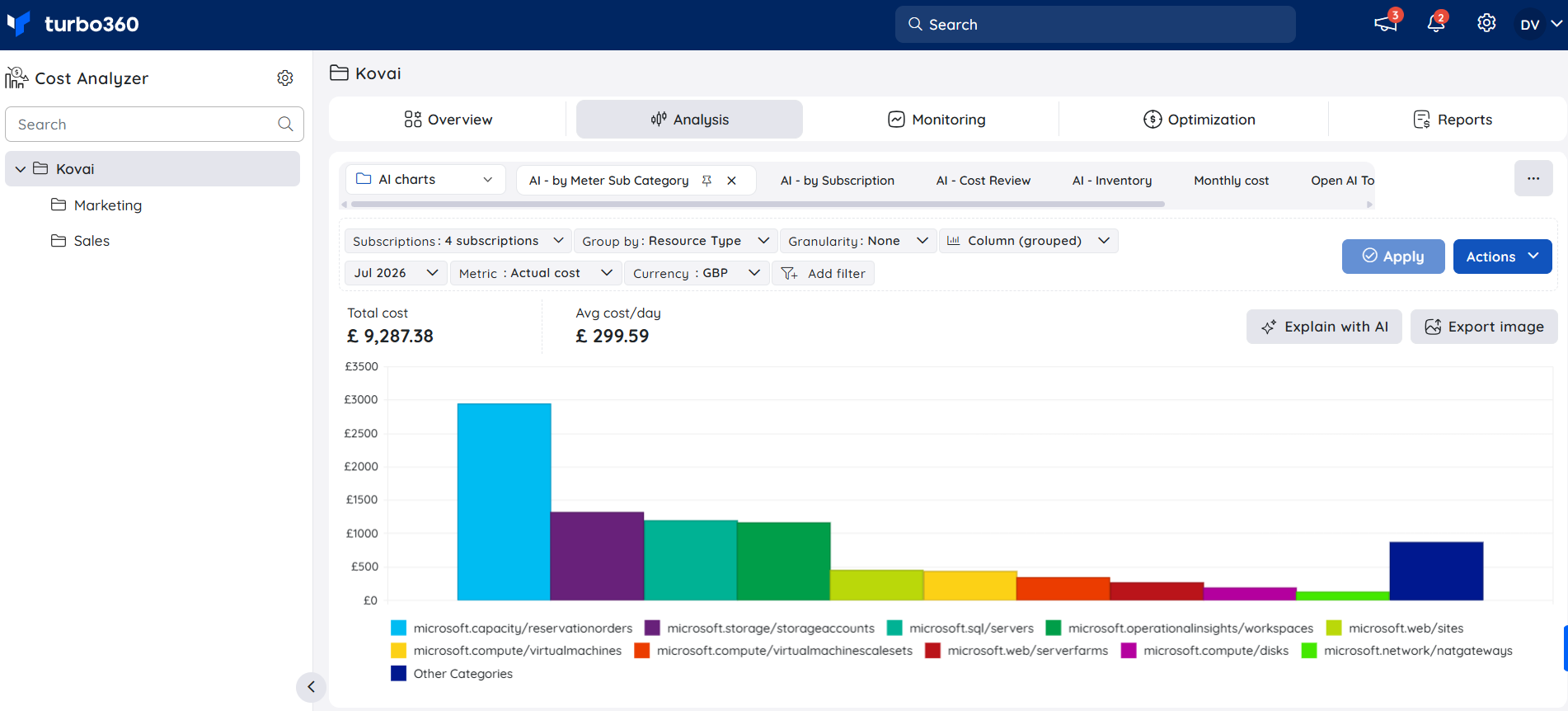Switch to the Overview tab
Viewport: 1568px width, 711px height.
pos(448,120)
